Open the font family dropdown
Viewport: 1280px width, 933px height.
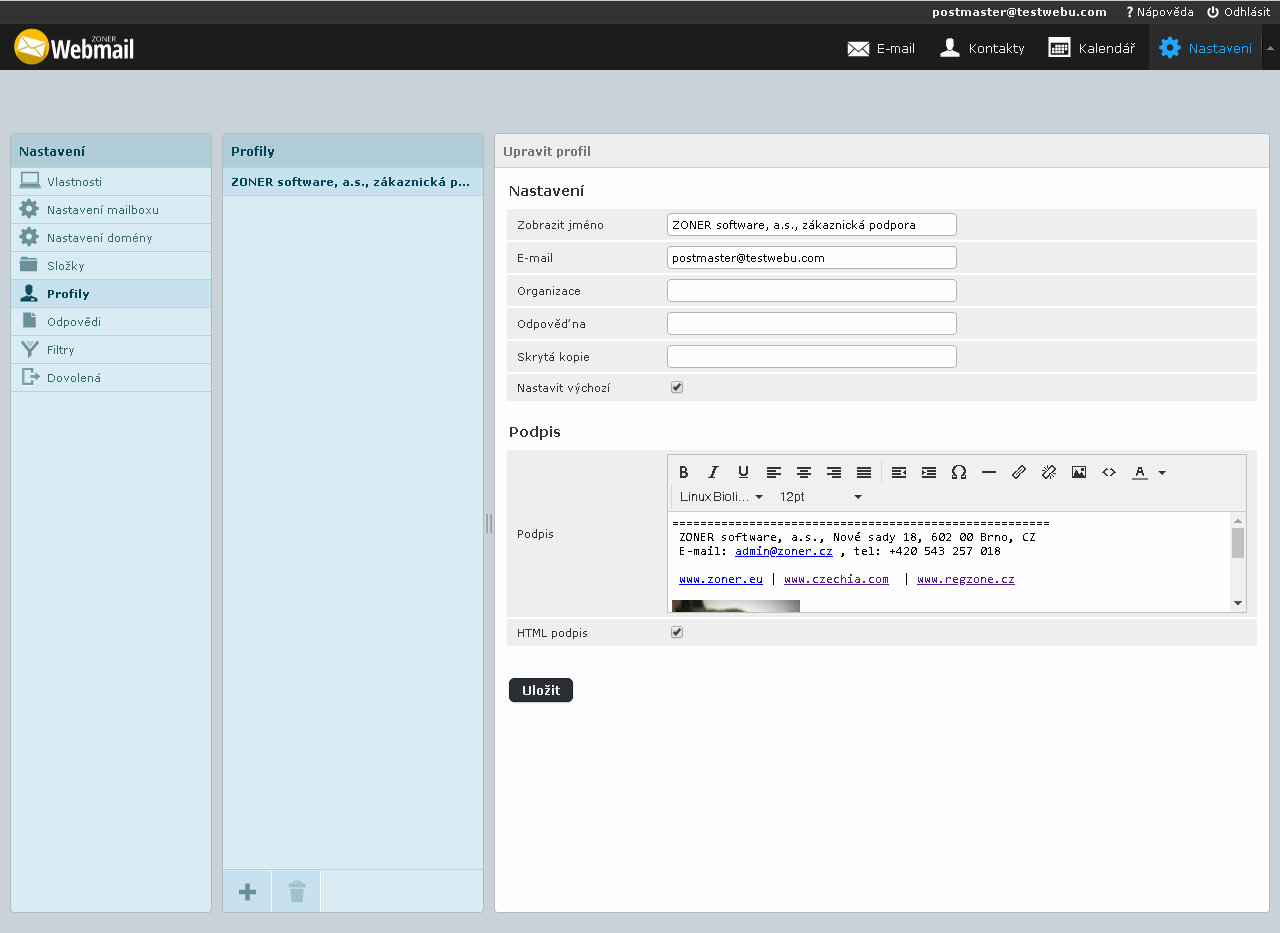[721, 497]
